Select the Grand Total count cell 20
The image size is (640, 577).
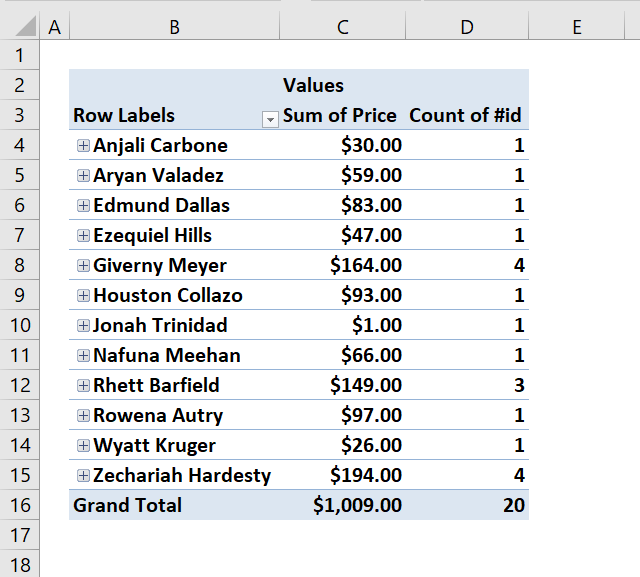pos(467,505)
